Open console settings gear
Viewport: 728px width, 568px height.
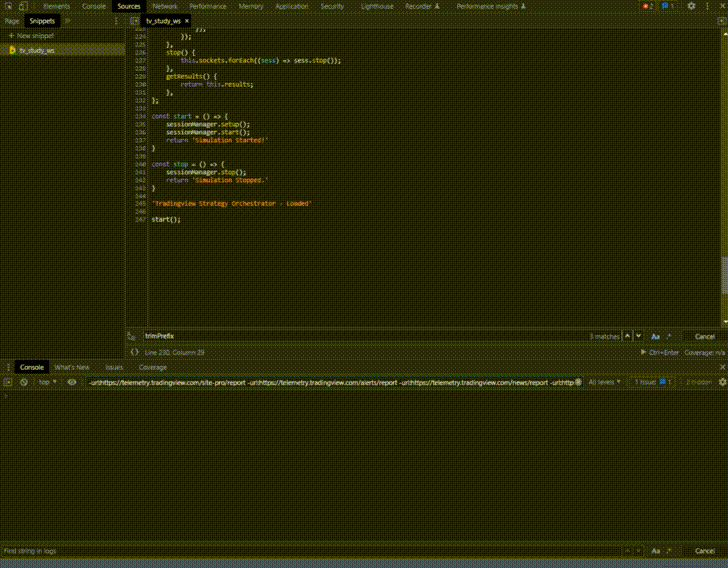[x=722, y=382]
